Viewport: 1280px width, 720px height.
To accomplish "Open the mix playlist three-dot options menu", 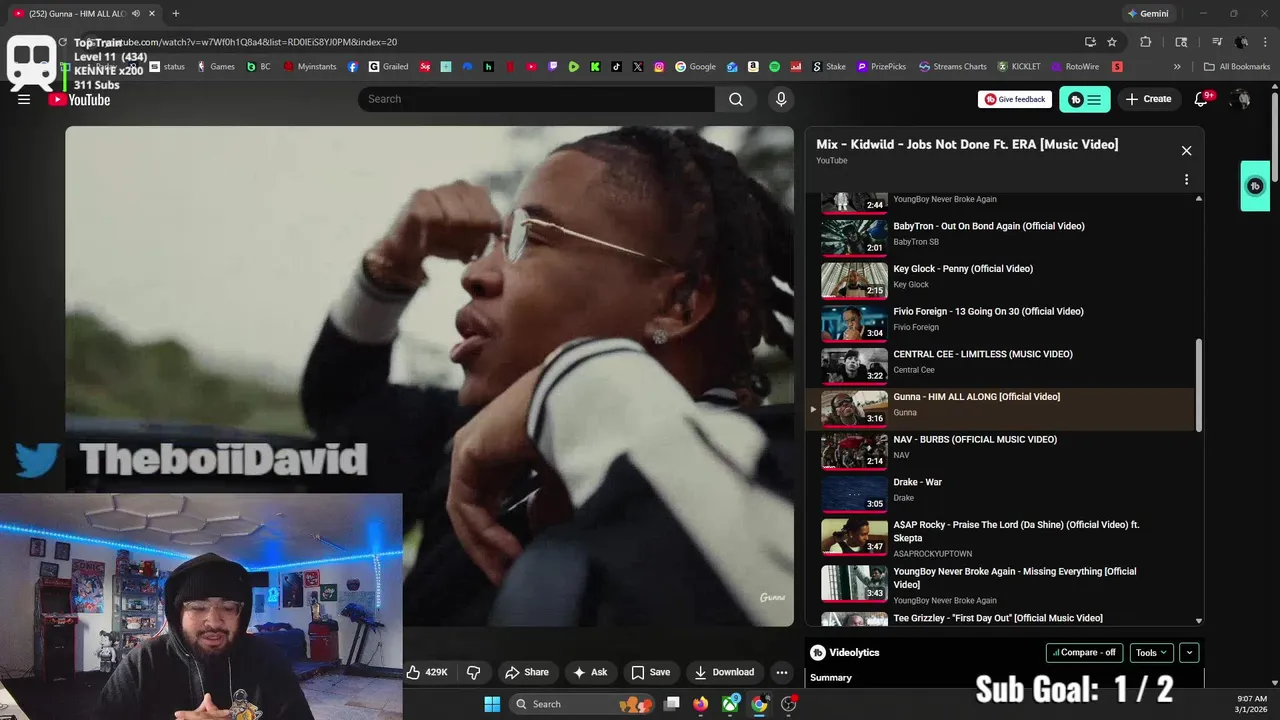I will point(1186,180).
